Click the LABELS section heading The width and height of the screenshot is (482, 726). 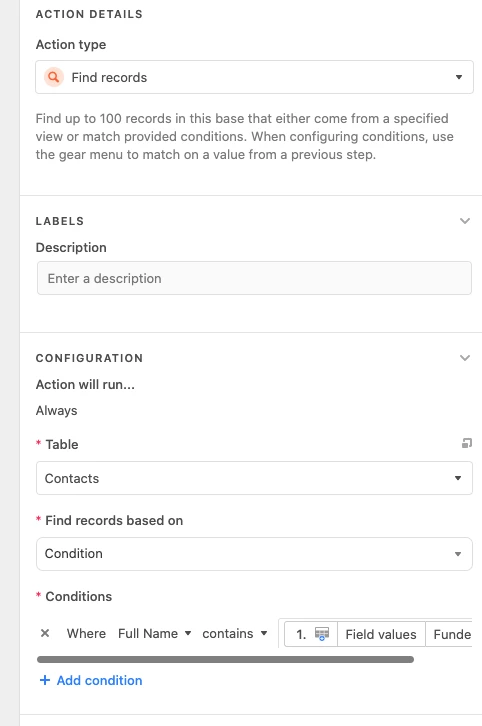tap(60, 221)
